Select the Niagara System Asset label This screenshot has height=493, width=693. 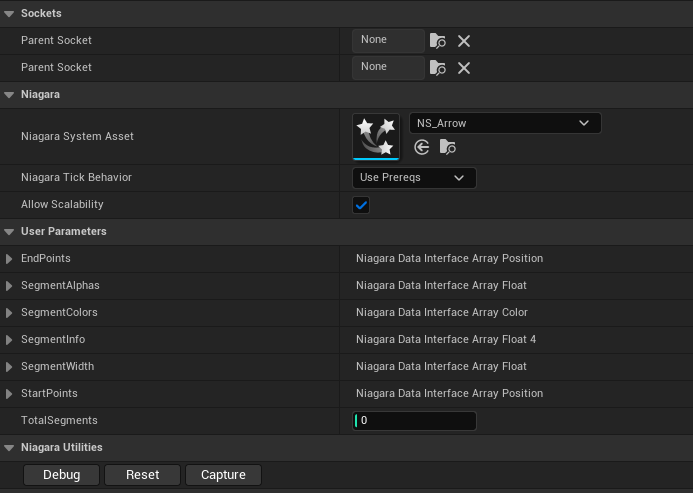[77, 136]
